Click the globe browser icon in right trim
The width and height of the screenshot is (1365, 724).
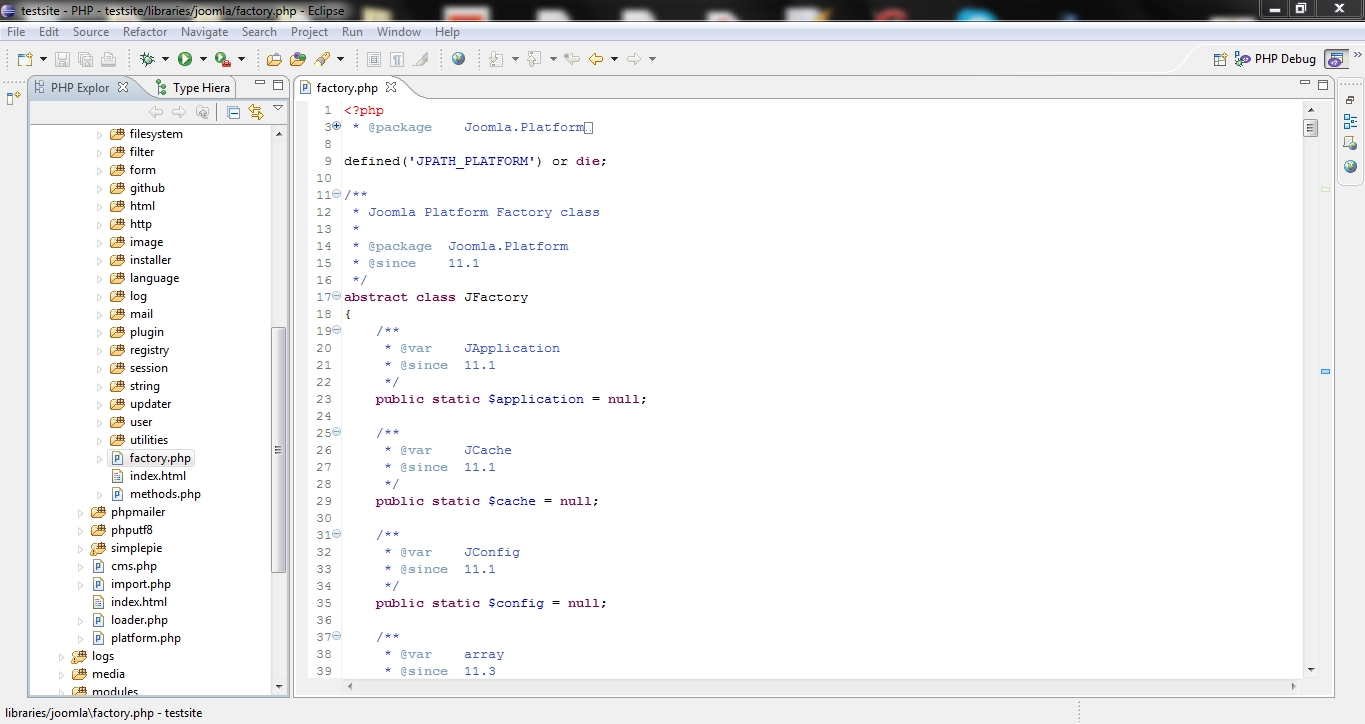(x=1350, y=166)
